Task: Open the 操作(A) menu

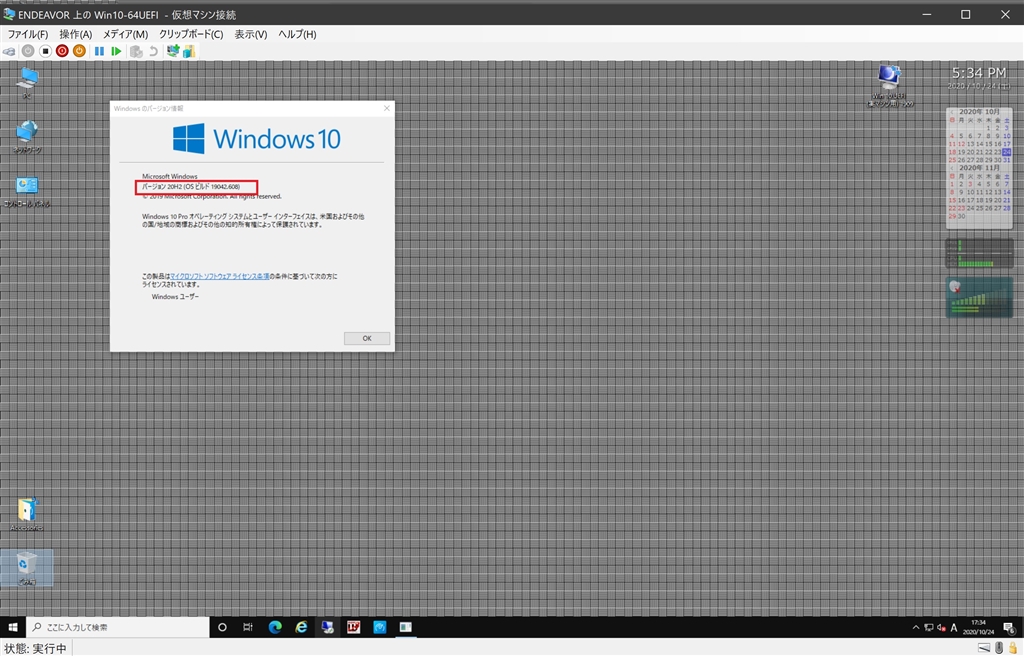Action: point(75,34)
